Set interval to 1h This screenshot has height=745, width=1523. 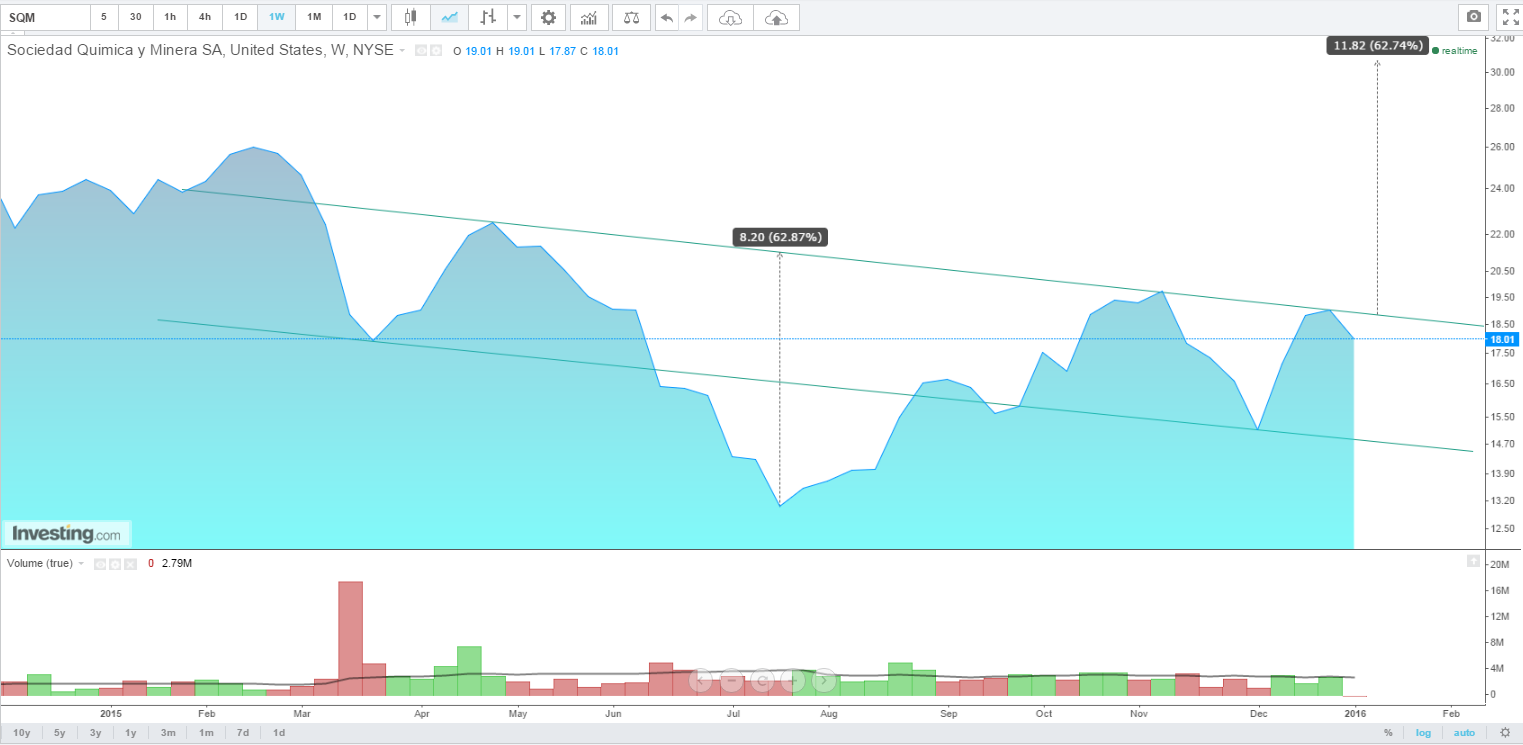[170, 17]
